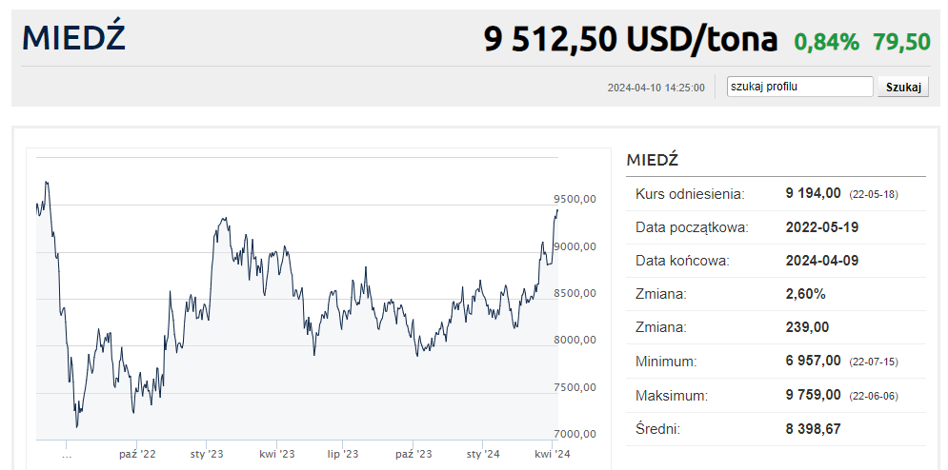
Task: Click the ellipsis label on chart time axis
Action: (x=67, y=454)
